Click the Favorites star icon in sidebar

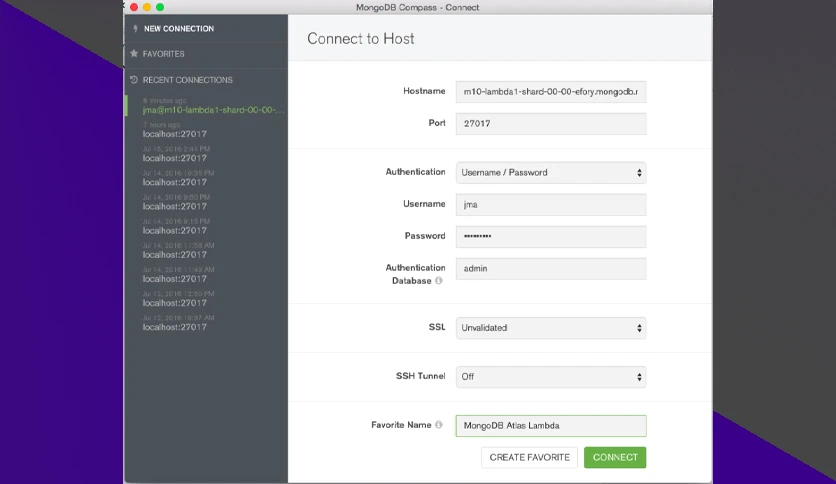(x=134, y=53)
